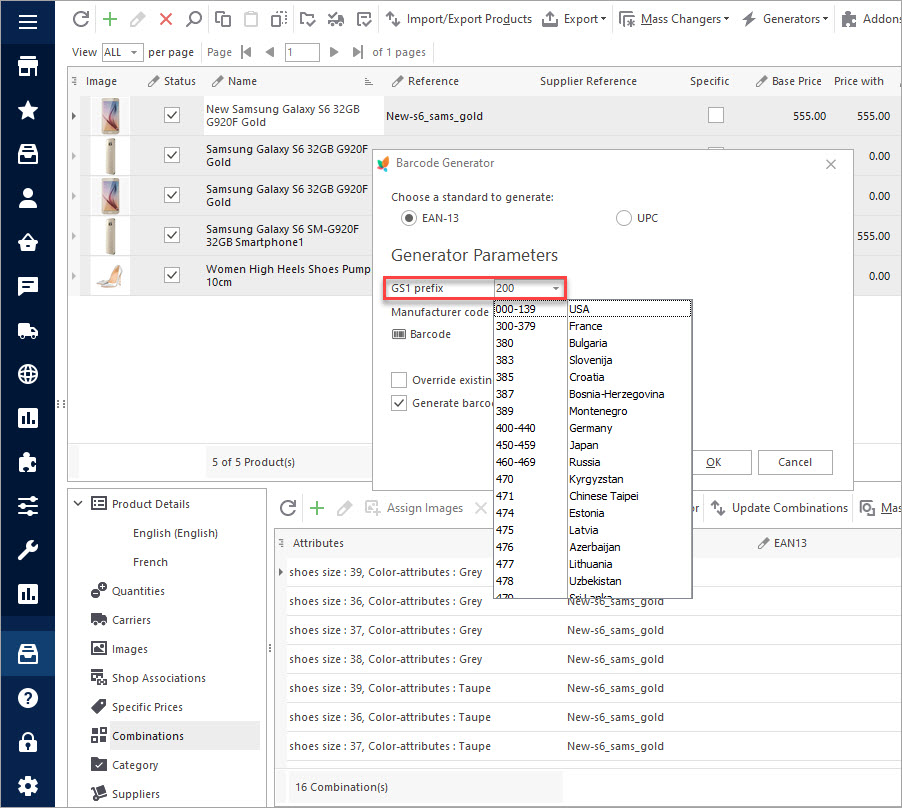
Task: Tick the Override existing checkbox
Action: 399,380
